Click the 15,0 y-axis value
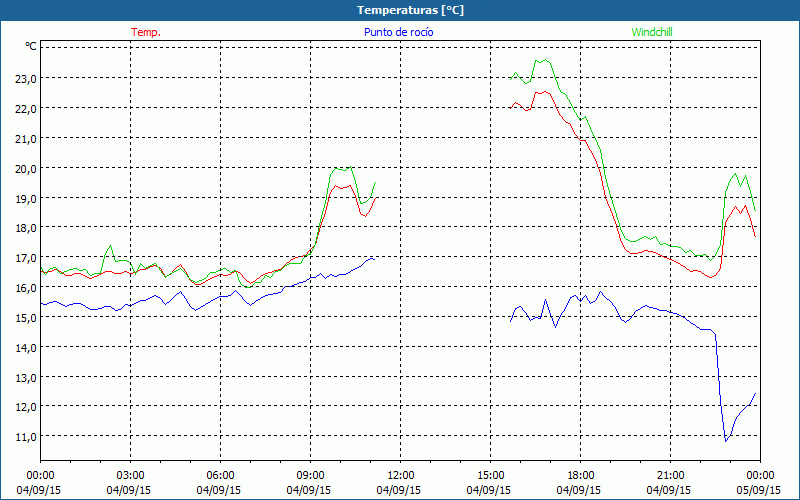Viewport: 800px width, 500px height. pyautogui.click(x=28, y=317)
